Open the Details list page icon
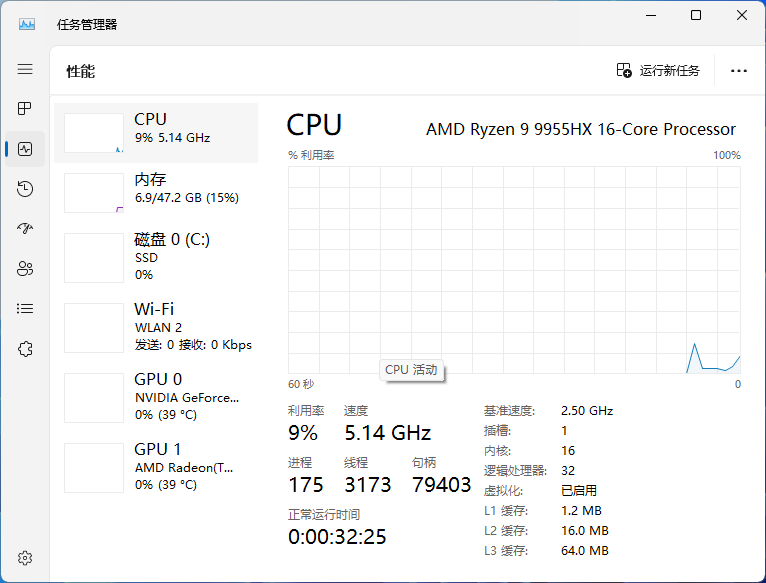The image size is (766, 583). (25, 308)
